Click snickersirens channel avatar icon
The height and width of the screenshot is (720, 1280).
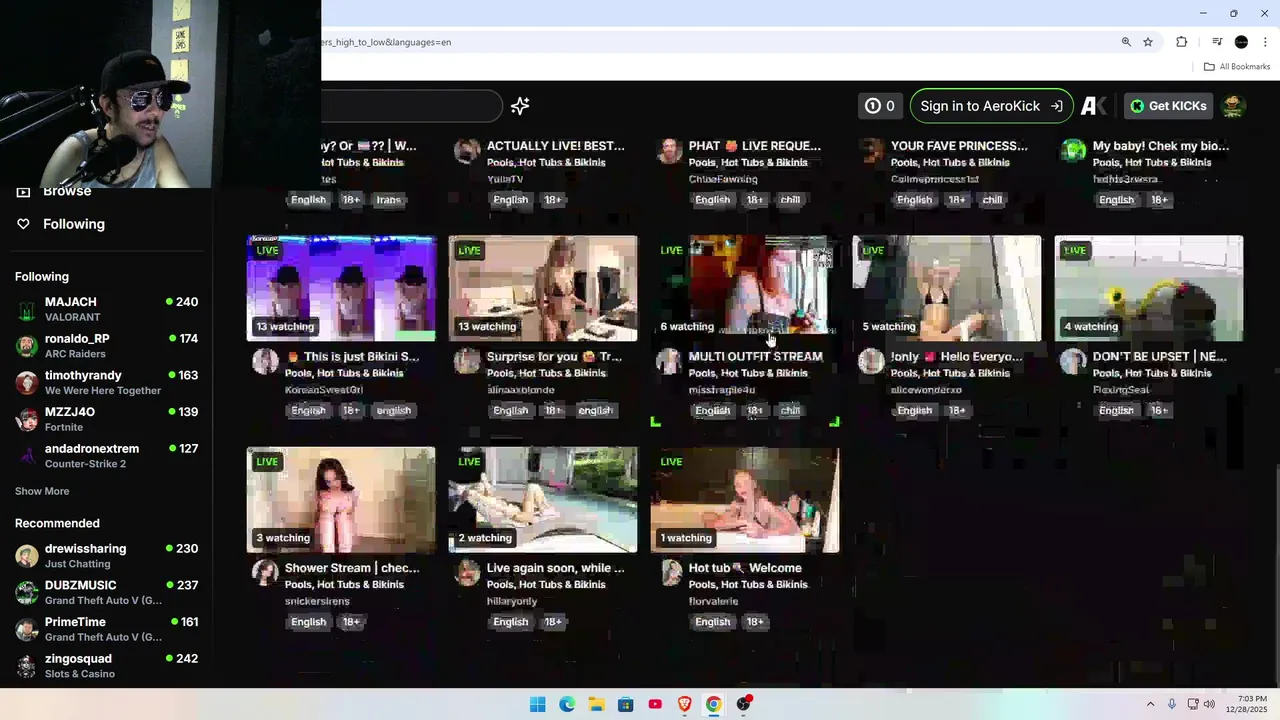265,572
